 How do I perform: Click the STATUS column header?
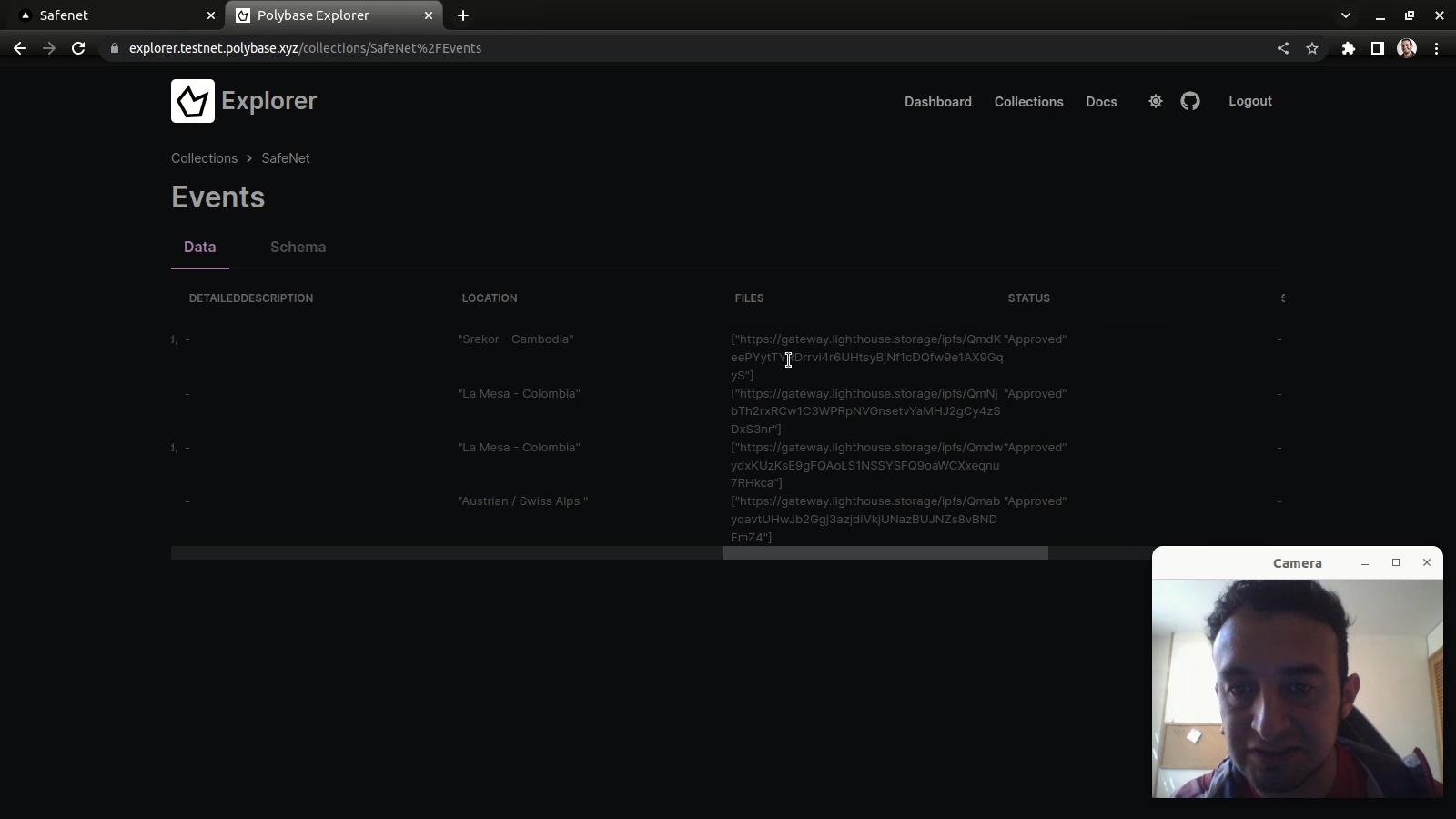(1029, 298)
